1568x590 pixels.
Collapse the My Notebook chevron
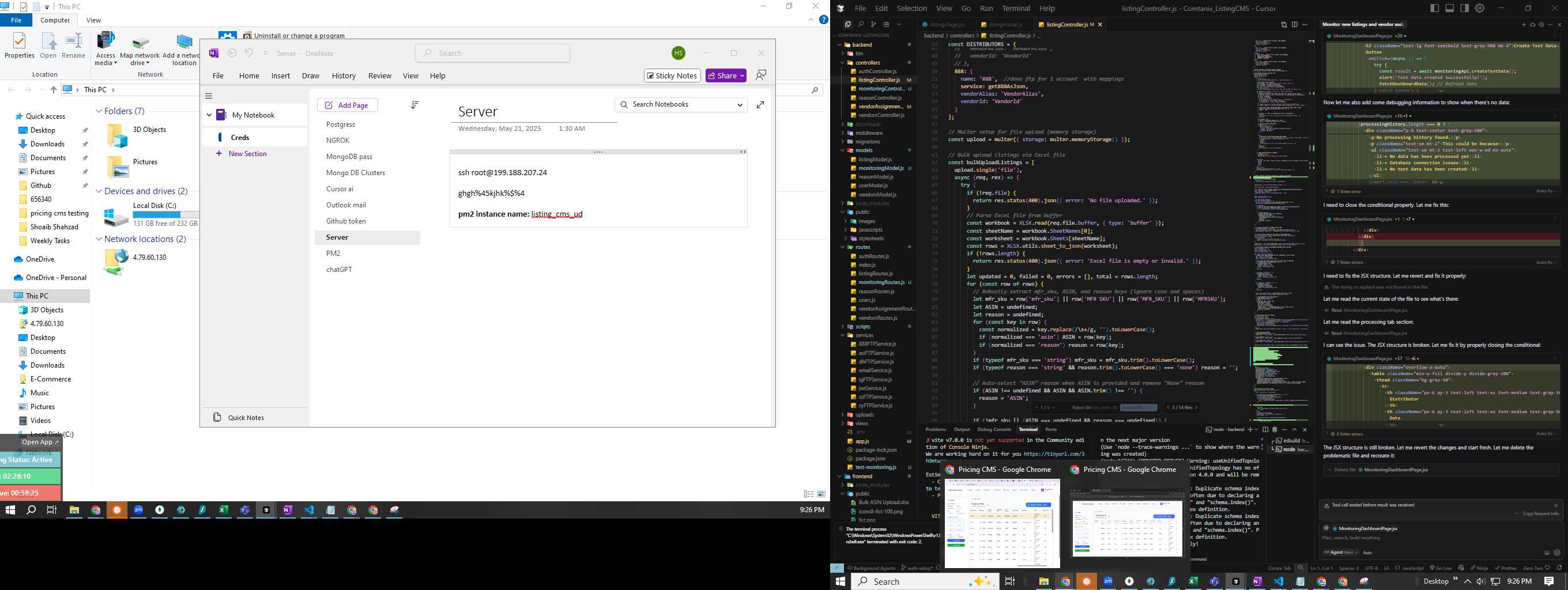tap(209, 115)
